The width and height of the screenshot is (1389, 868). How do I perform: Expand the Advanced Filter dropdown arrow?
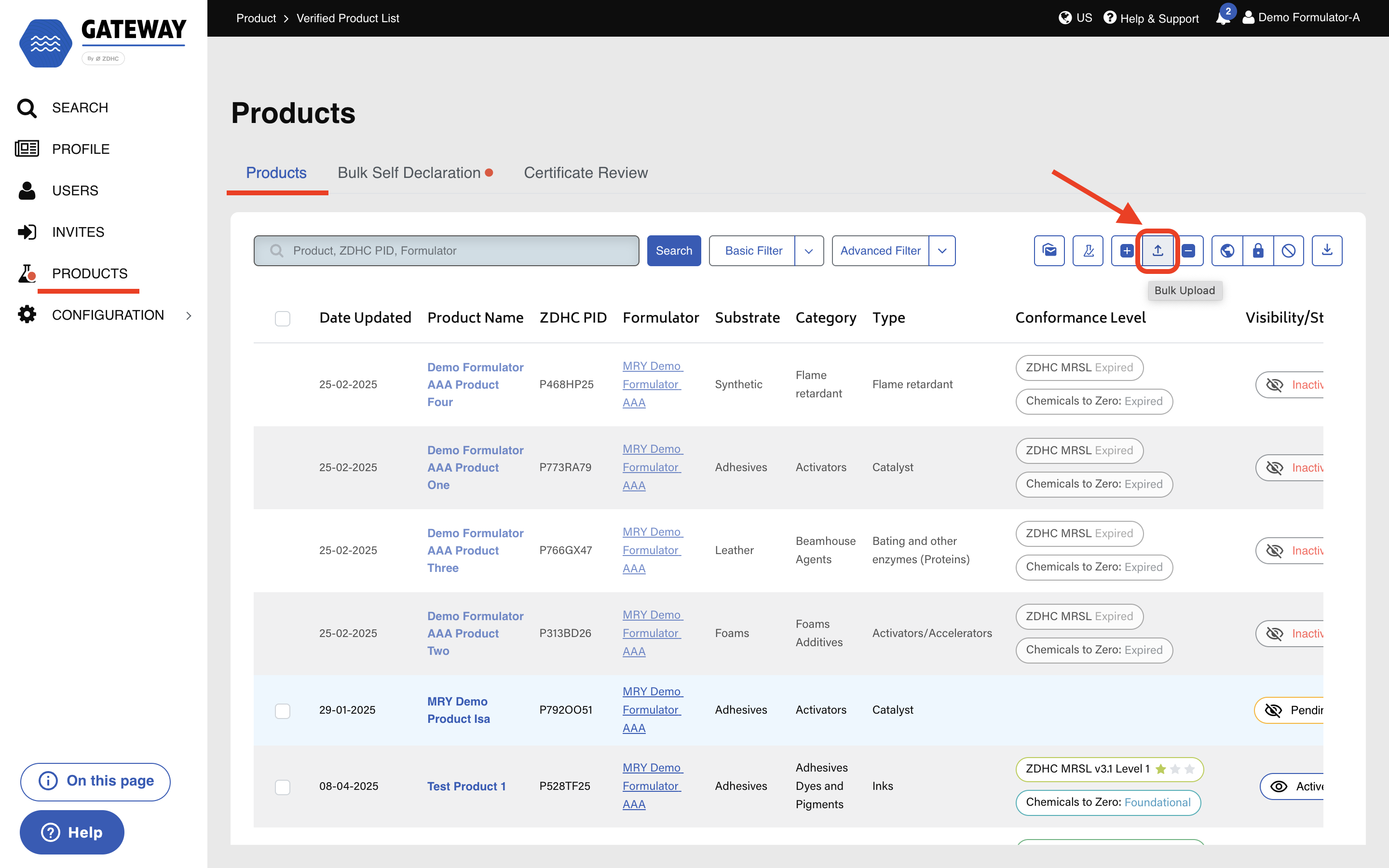tap(942, 251)
